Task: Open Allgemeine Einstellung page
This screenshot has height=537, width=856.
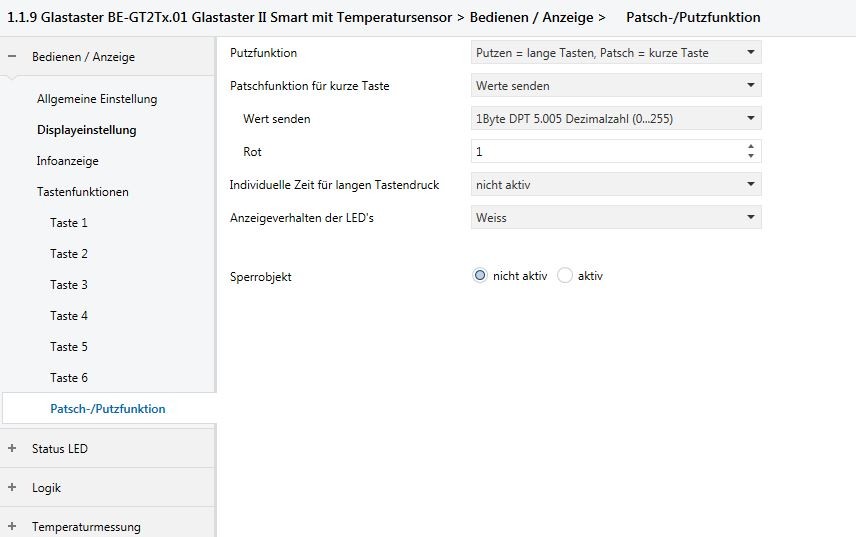Action: pos(97,99)
